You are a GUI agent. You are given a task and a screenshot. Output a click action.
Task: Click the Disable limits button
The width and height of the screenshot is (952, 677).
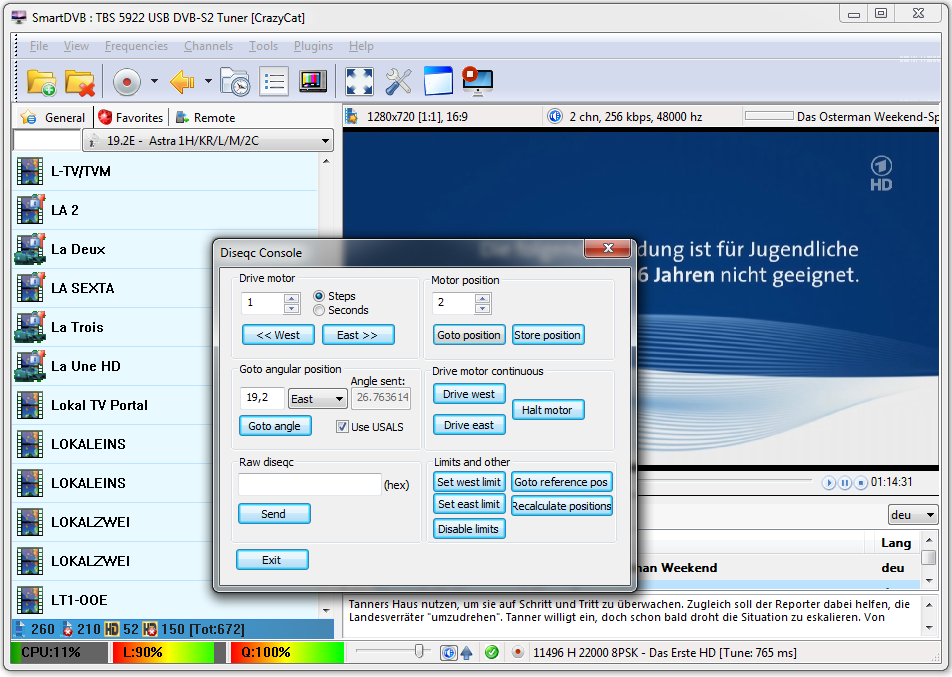coord(469,529)
